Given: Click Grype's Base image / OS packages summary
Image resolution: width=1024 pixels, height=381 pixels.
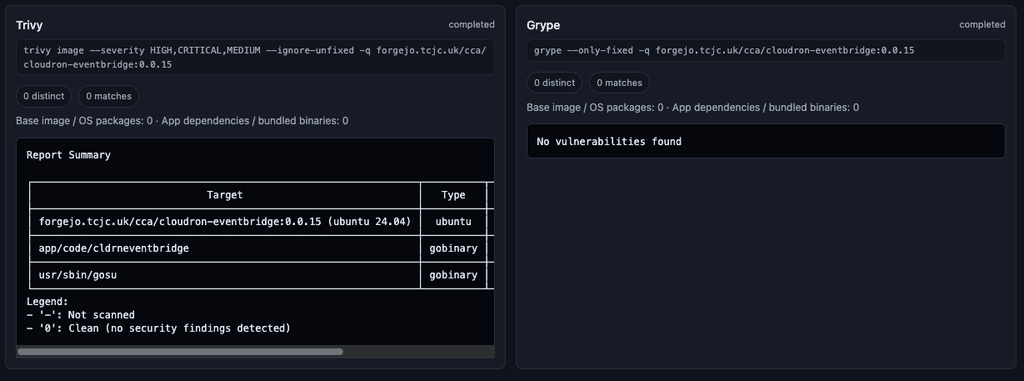Looking at the screenshot, I should click(x=693, y=108).
